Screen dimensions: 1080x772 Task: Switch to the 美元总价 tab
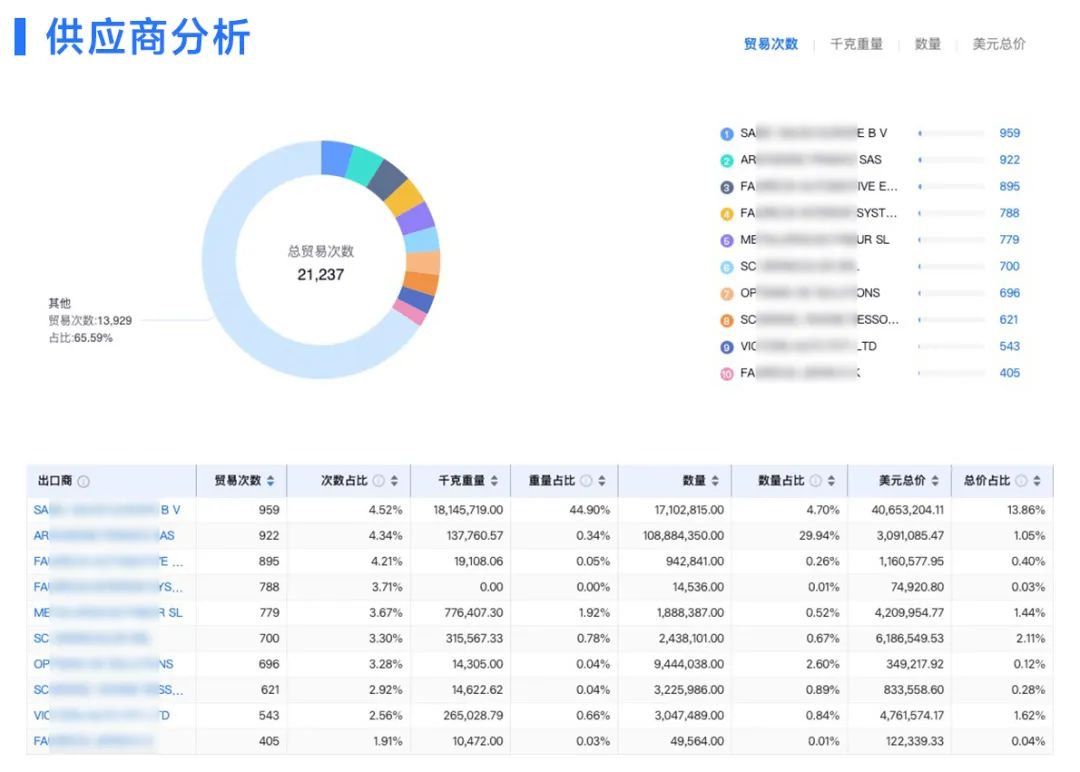pos(999,44)
